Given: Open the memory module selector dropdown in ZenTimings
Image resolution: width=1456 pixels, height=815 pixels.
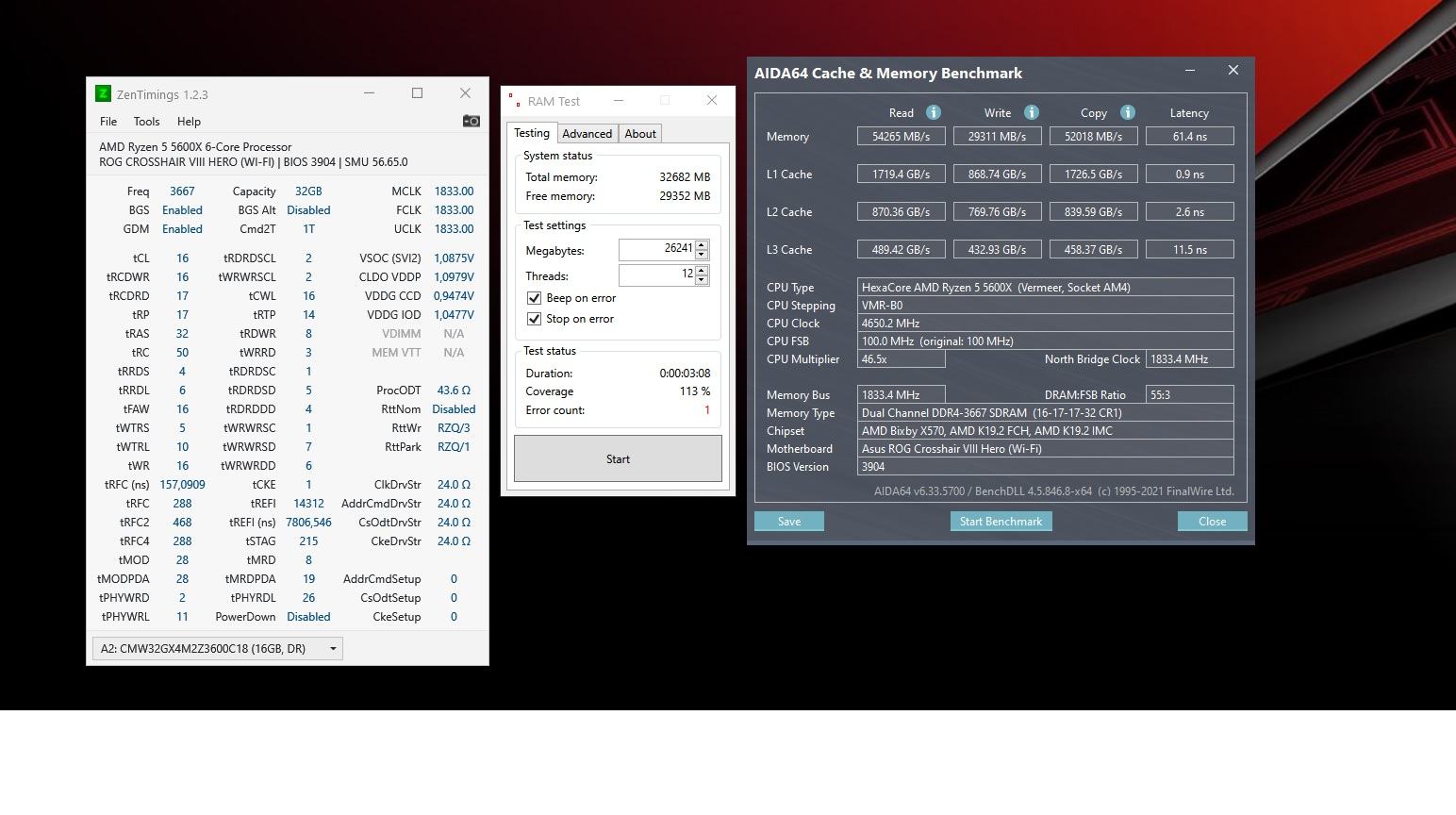Looking at the screenshot, I should coord(217,648).
